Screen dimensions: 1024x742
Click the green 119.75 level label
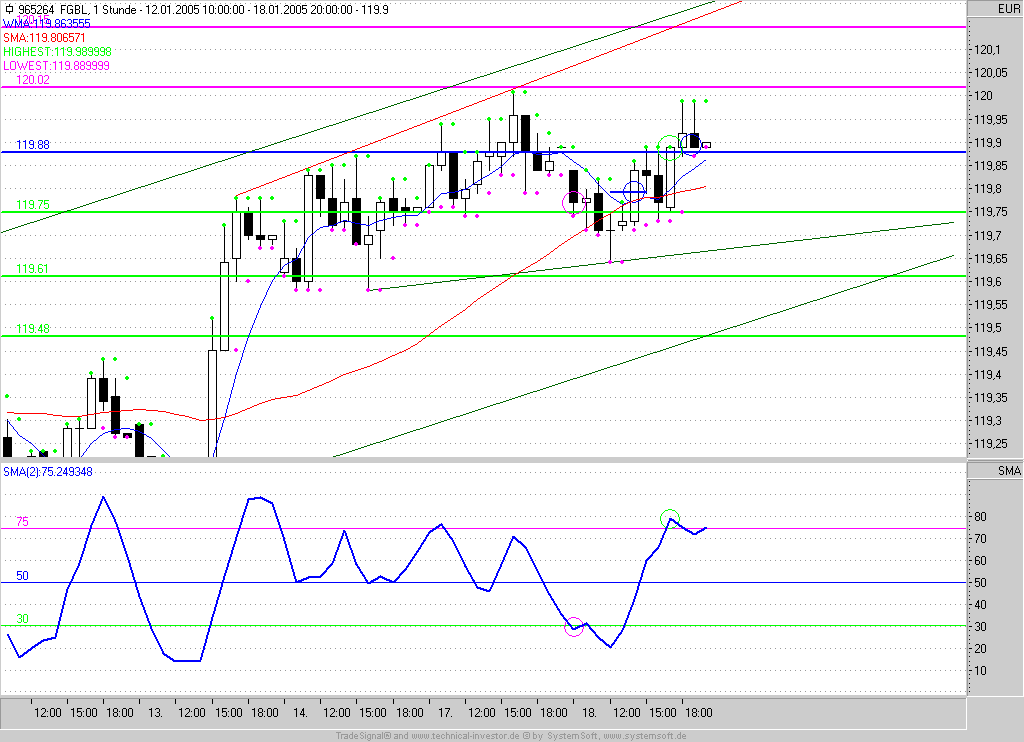pyautogui.click(x=33, y=204)
